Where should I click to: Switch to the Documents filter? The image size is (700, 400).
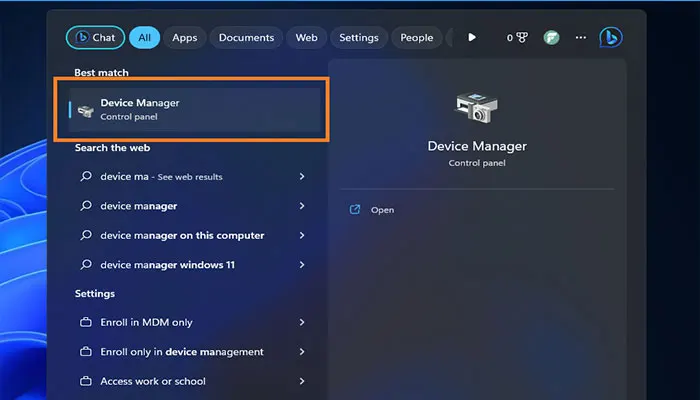coord(246,38)
